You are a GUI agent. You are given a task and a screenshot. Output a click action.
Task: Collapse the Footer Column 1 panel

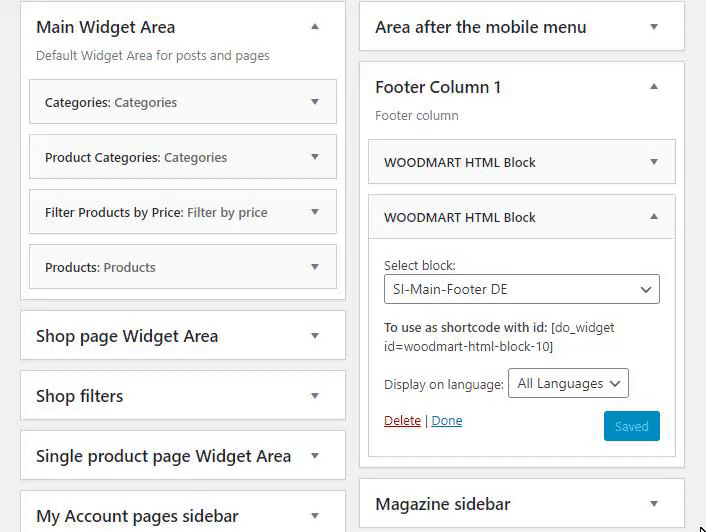(654, 87)
